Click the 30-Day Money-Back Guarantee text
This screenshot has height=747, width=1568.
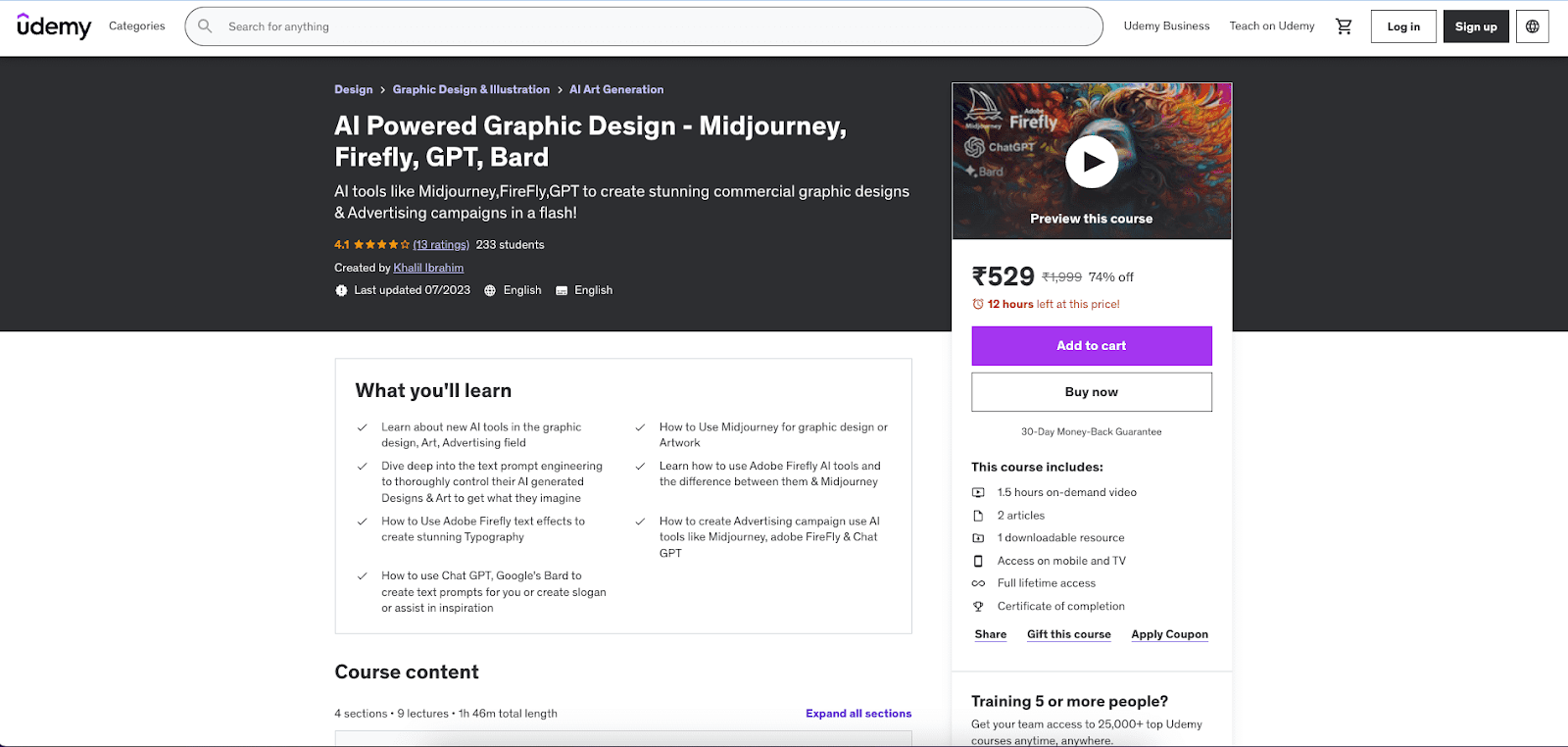[1092, 431]
